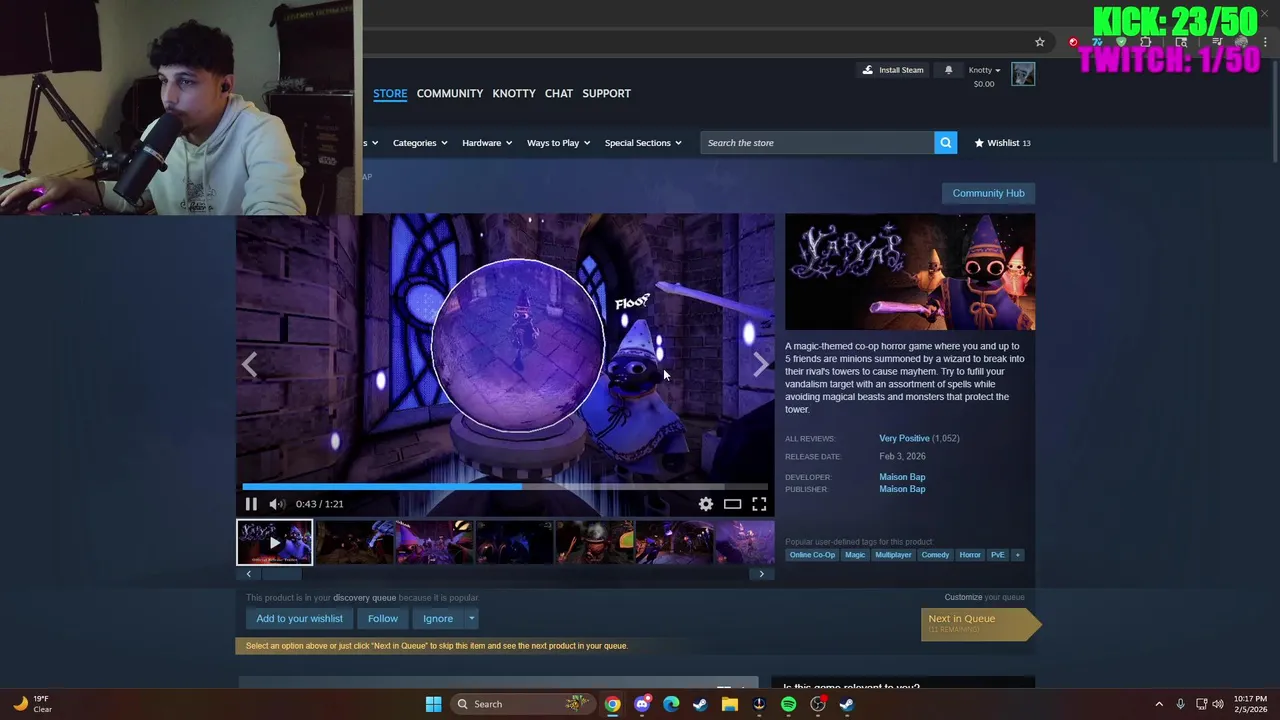
Task: Open developer Maison Bap link
Action: point(902,477)
